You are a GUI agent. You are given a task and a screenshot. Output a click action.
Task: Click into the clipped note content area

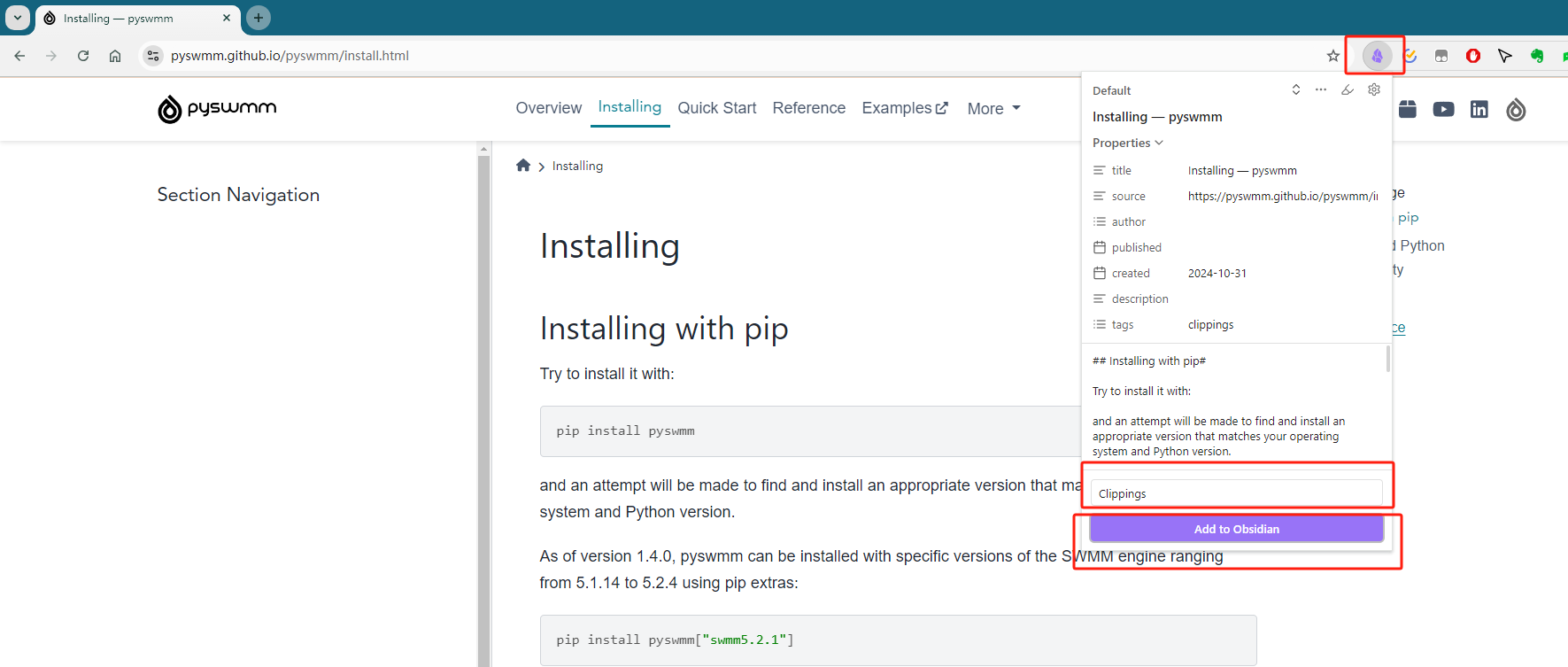pyautogui.click(x=1234, y=406)
